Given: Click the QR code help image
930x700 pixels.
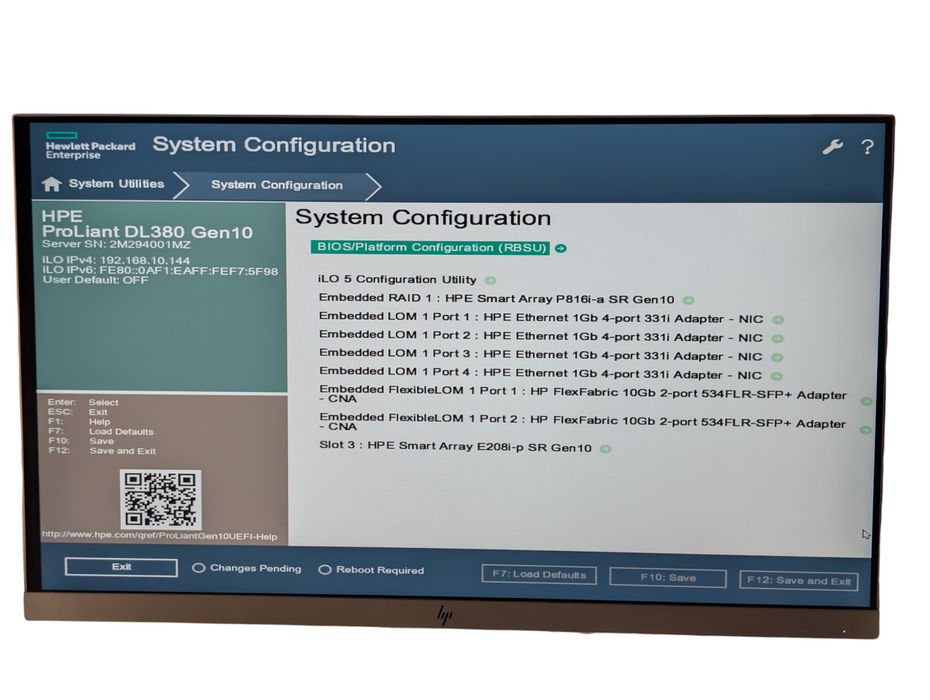Looking at the screenshot, I should 161,499.
